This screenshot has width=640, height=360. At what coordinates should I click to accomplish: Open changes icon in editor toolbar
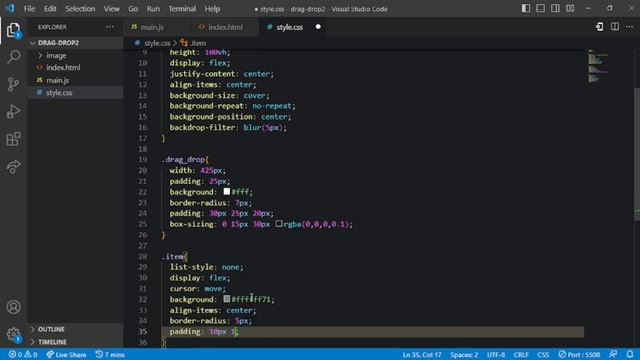point(599,27)
